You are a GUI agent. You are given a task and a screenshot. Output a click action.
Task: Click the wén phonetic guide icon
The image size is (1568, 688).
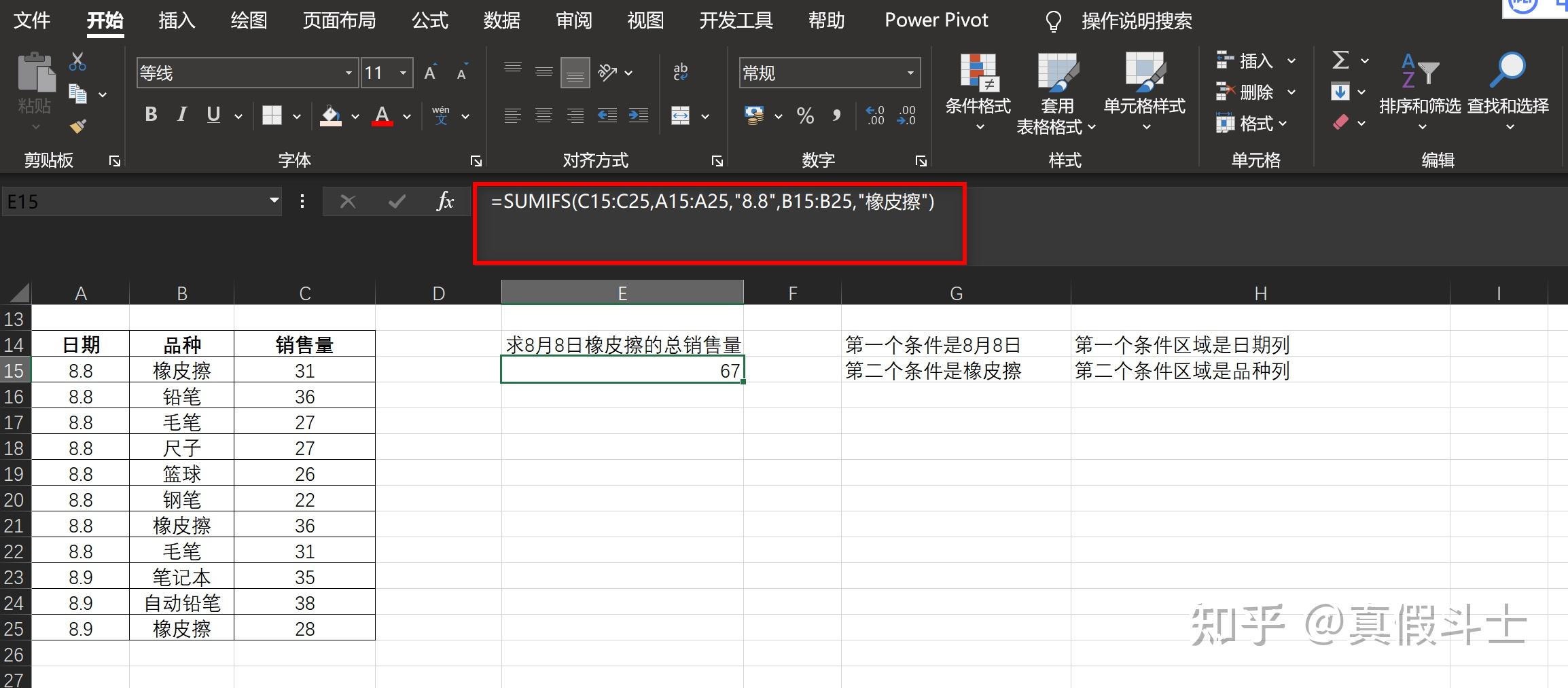[x=441, y=115]
